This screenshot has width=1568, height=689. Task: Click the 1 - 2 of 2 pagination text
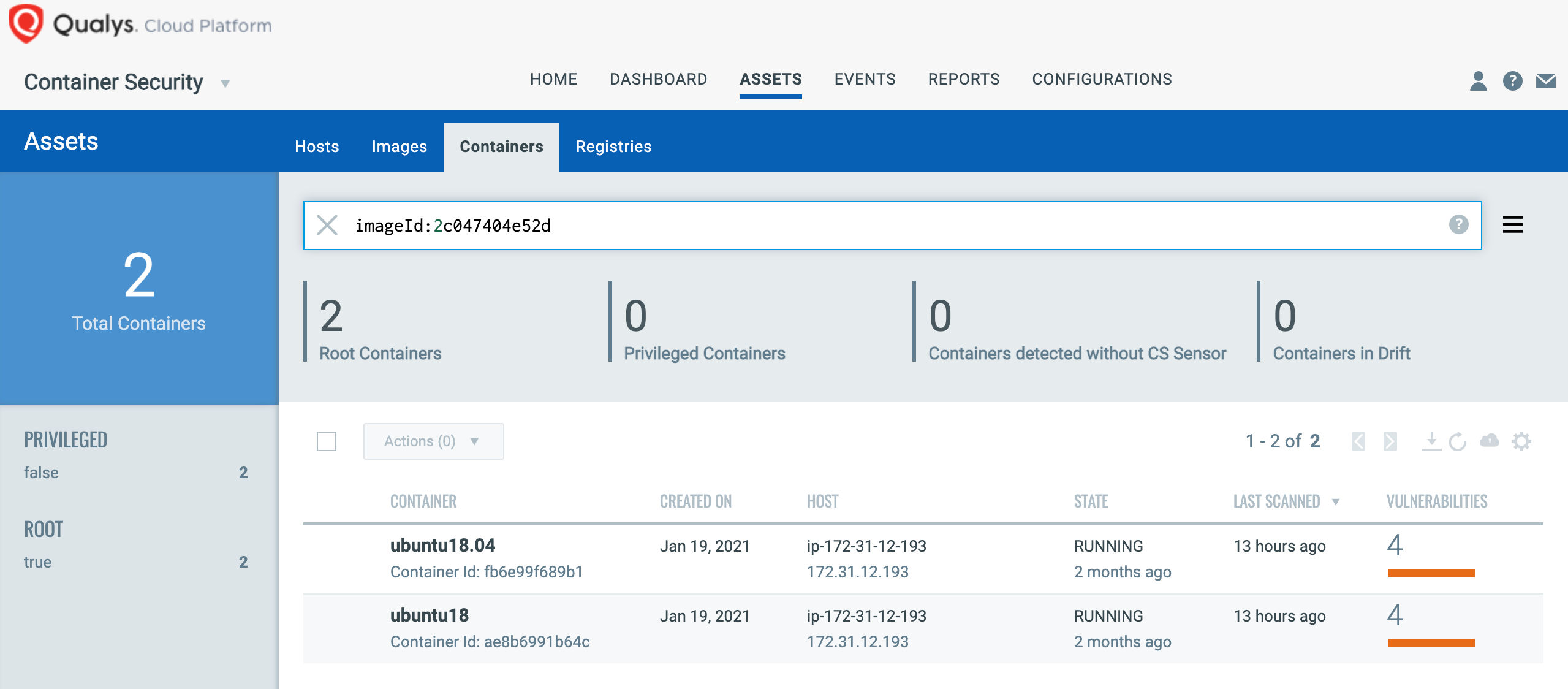tap(1282, 441)
